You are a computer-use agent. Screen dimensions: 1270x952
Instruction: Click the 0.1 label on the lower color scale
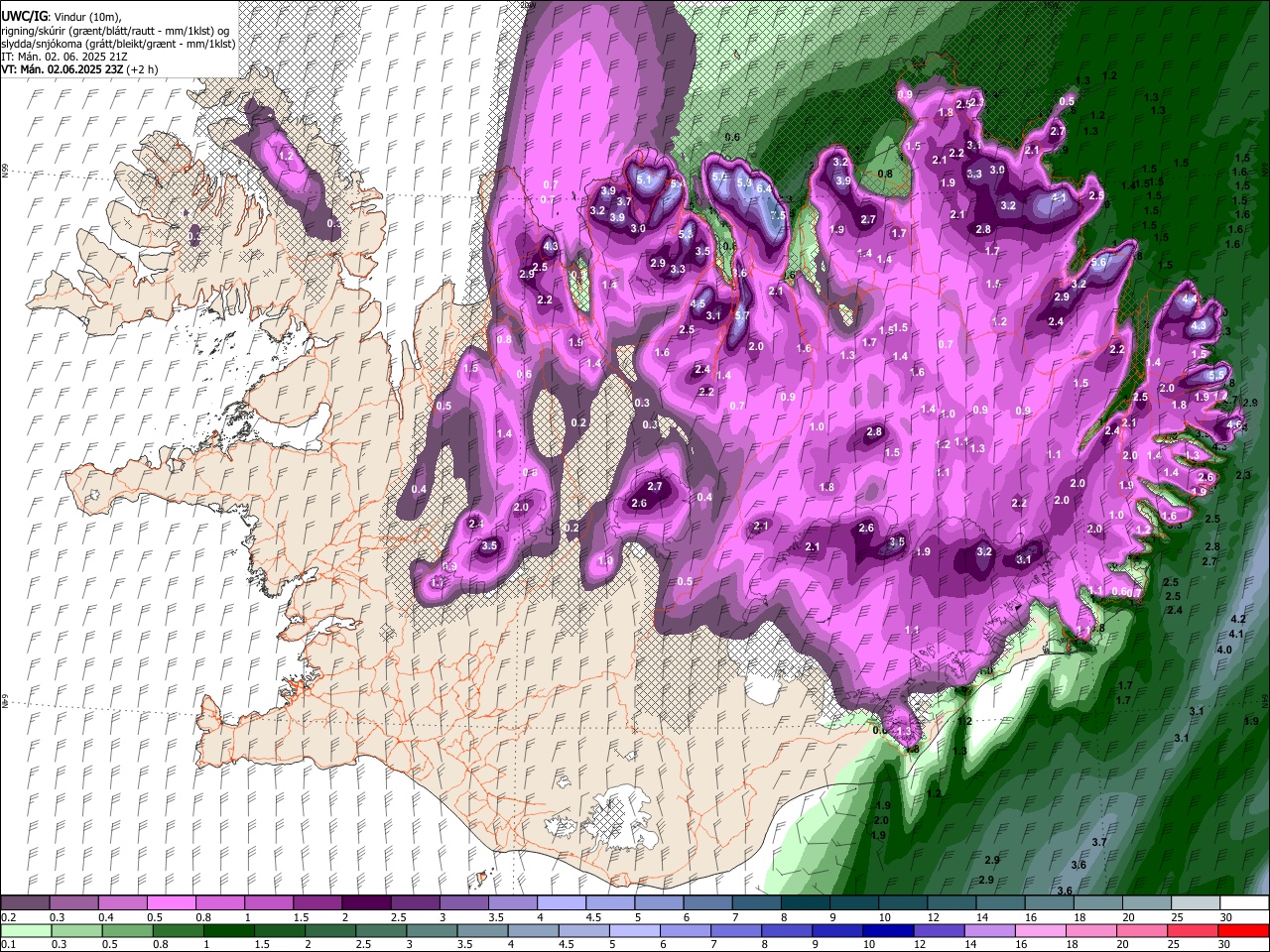pos(9,945)
